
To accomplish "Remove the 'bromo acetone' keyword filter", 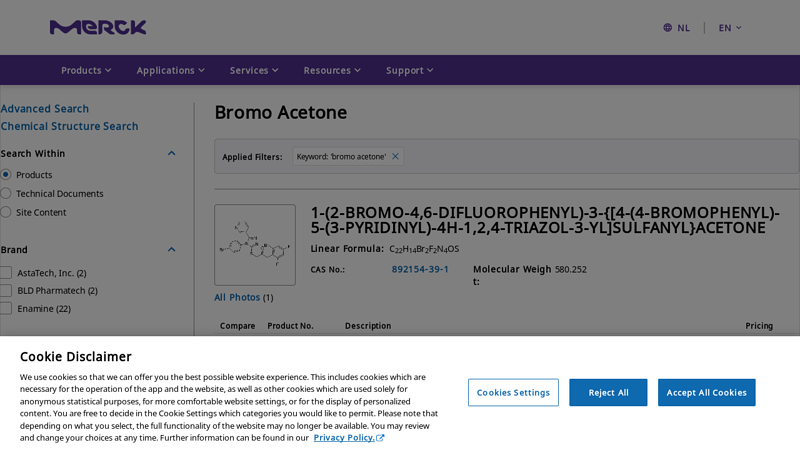I will pos(395,157).
